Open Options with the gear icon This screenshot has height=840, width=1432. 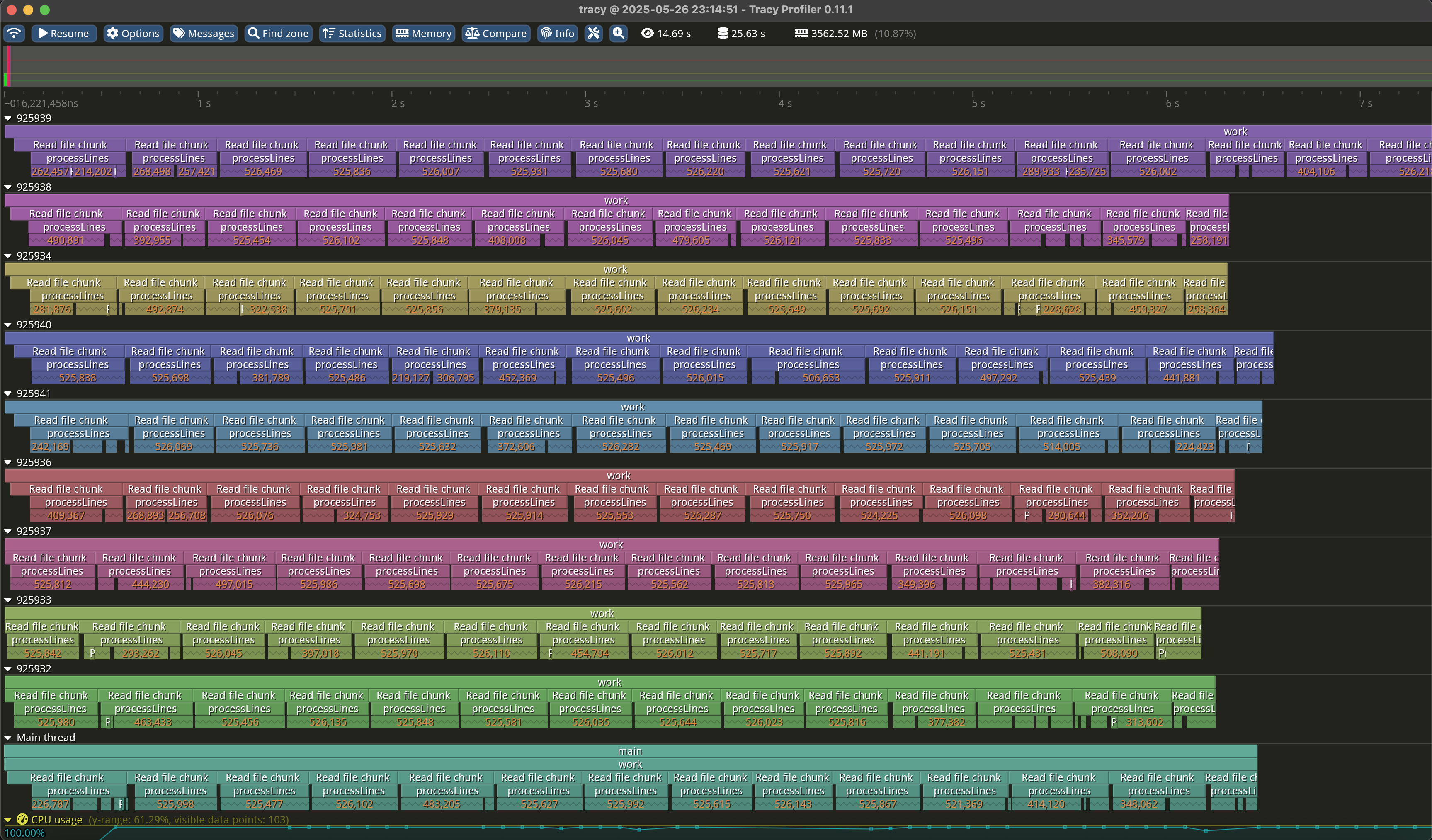[133, 34]
